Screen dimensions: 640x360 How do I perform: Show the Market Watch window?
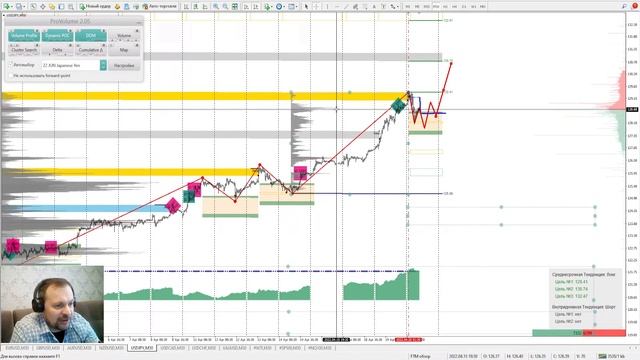(33, 7)
